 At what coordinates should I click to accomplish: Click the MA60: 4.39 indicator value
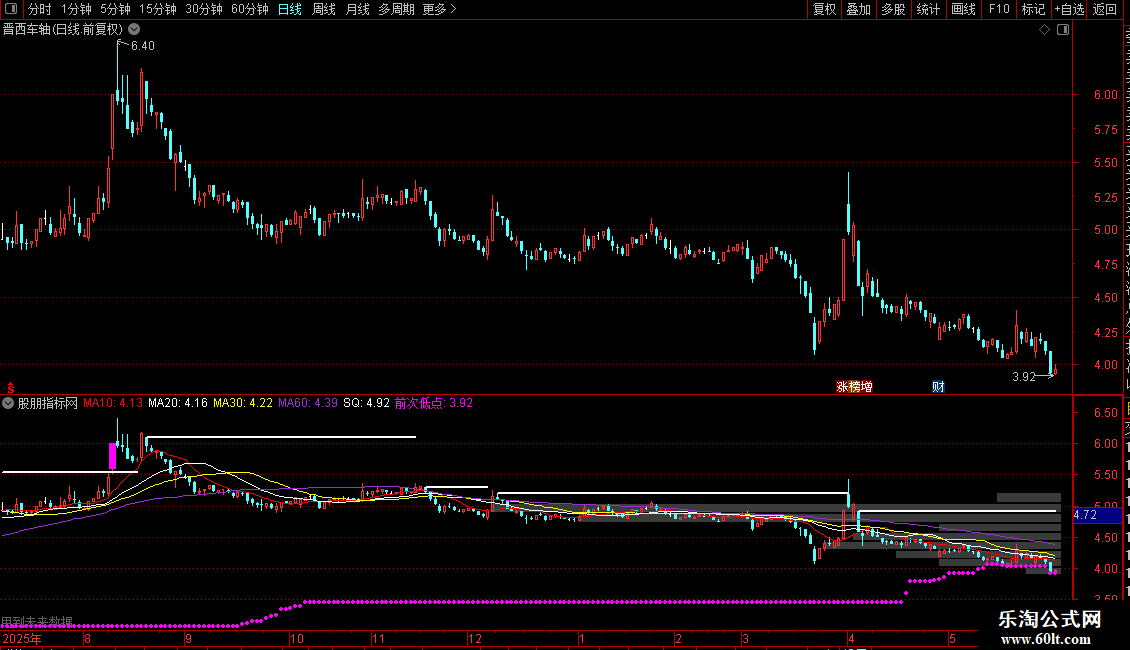(308, 403)
